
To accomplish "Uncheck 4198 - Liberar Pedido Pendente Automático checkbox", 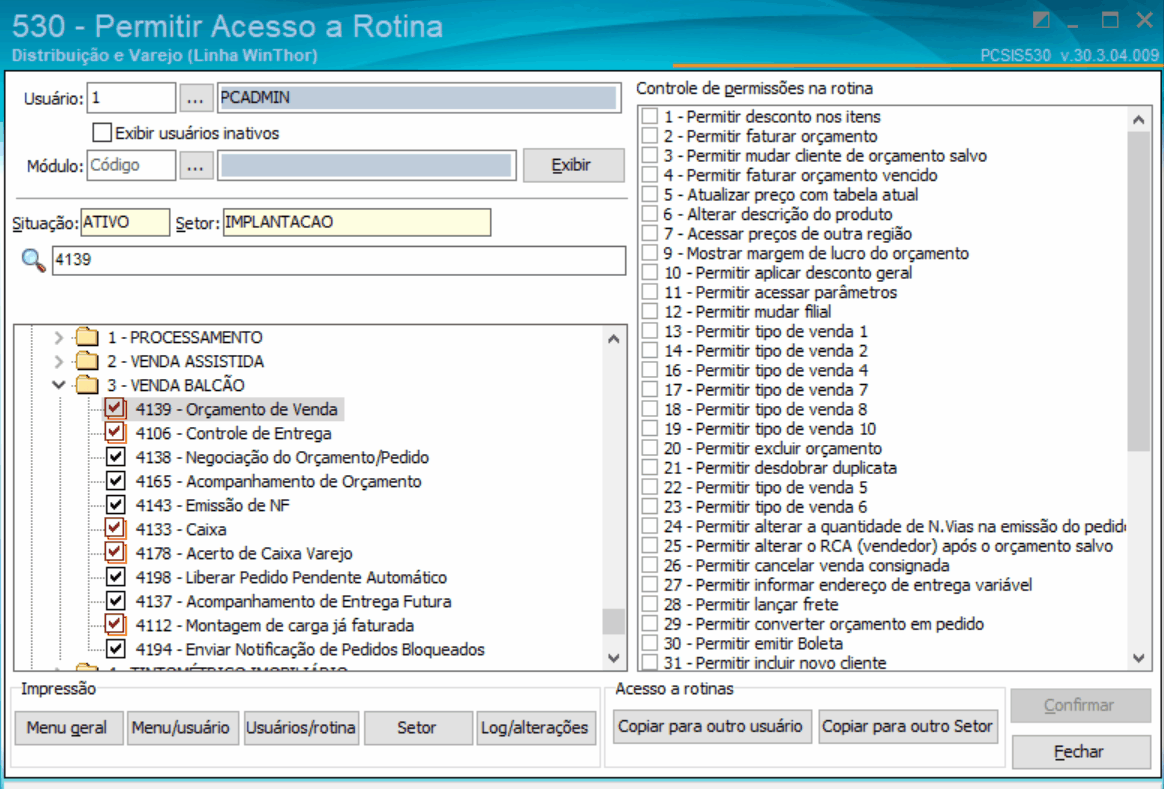I will pyautogui.click(x=115, y=577).
